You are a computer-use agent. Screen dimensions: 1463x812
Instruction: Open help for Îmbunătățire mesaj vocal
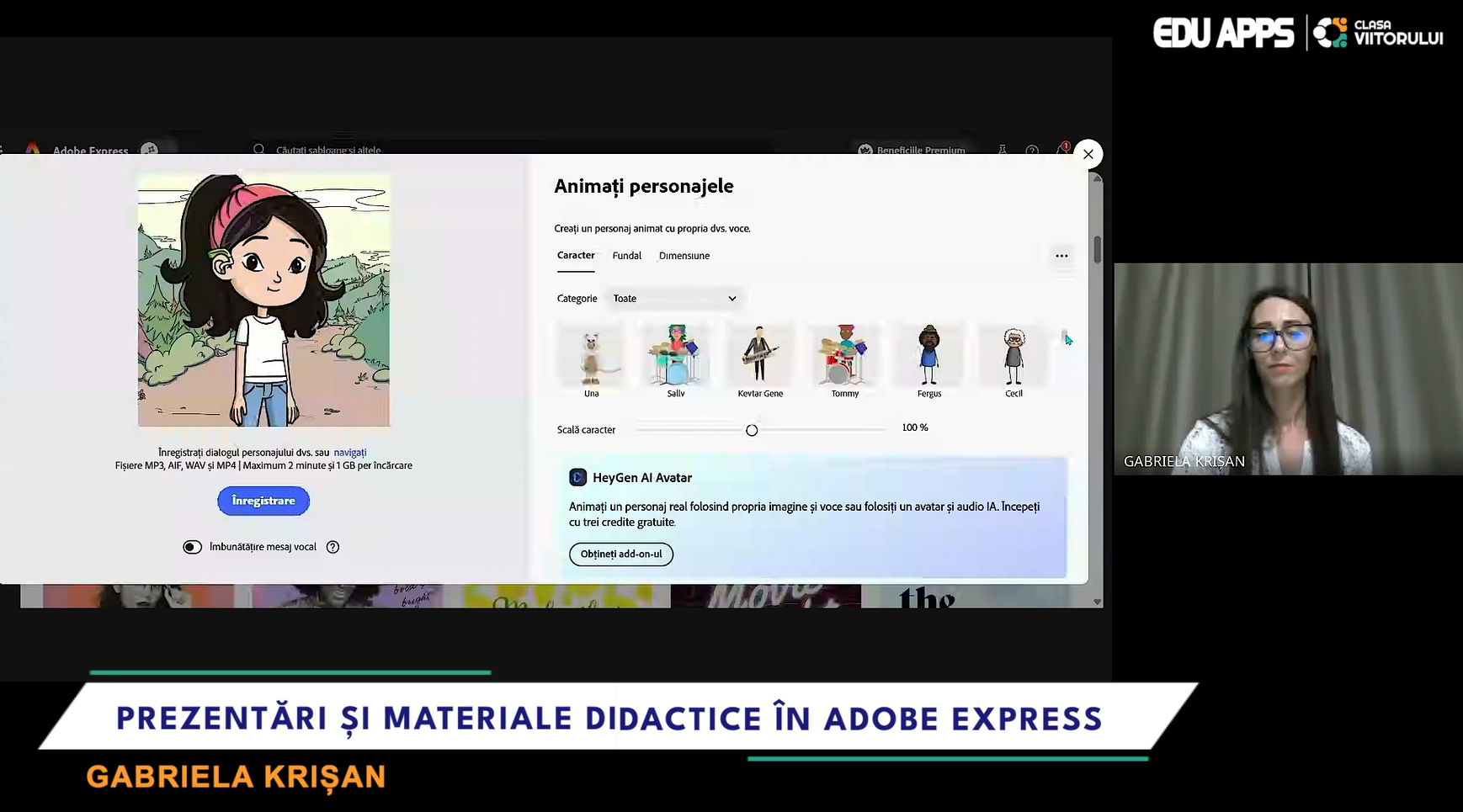(332, 547)
